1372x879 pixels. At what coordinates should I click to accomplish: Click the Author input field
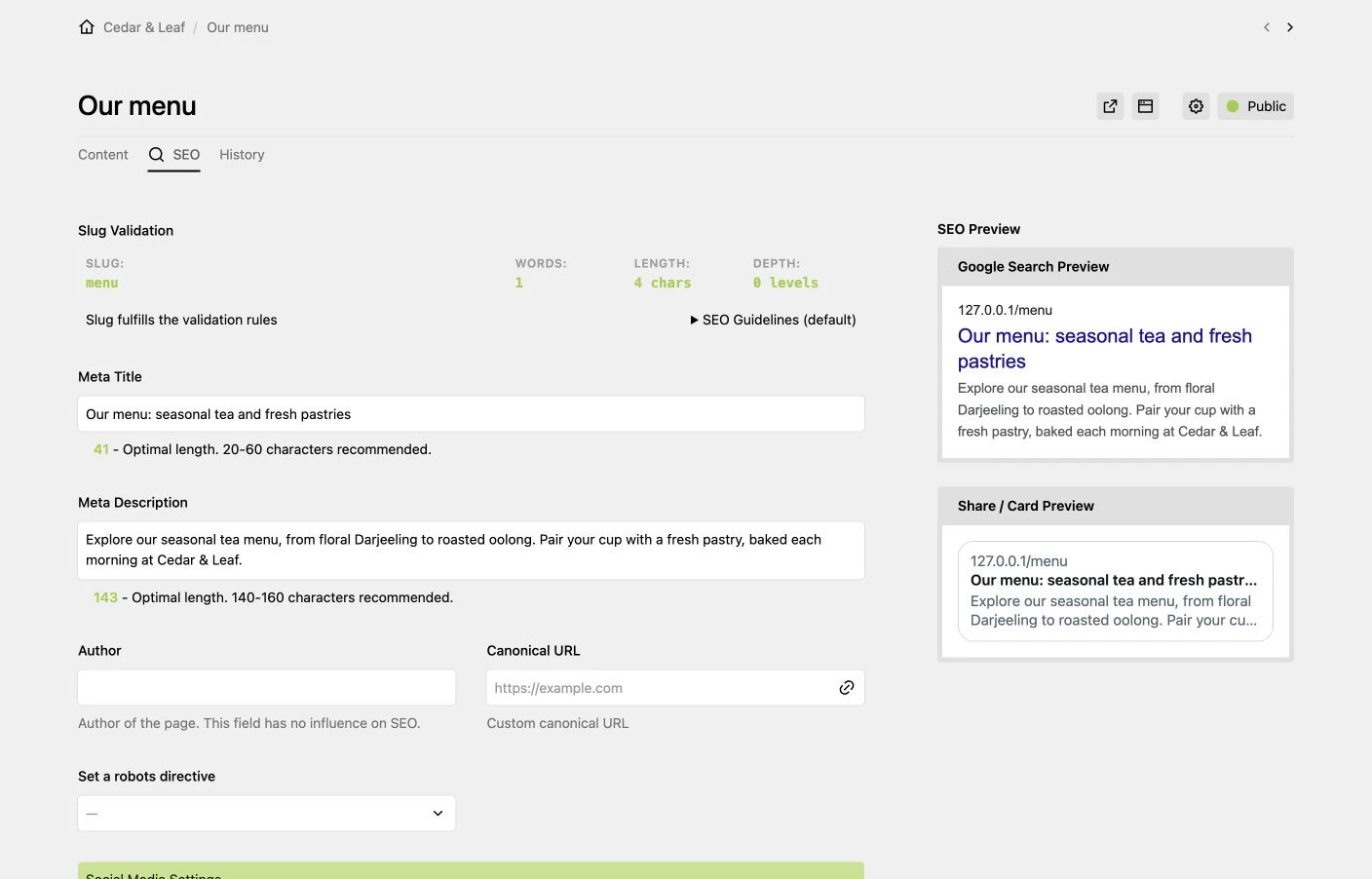click(x=266, y=688)
